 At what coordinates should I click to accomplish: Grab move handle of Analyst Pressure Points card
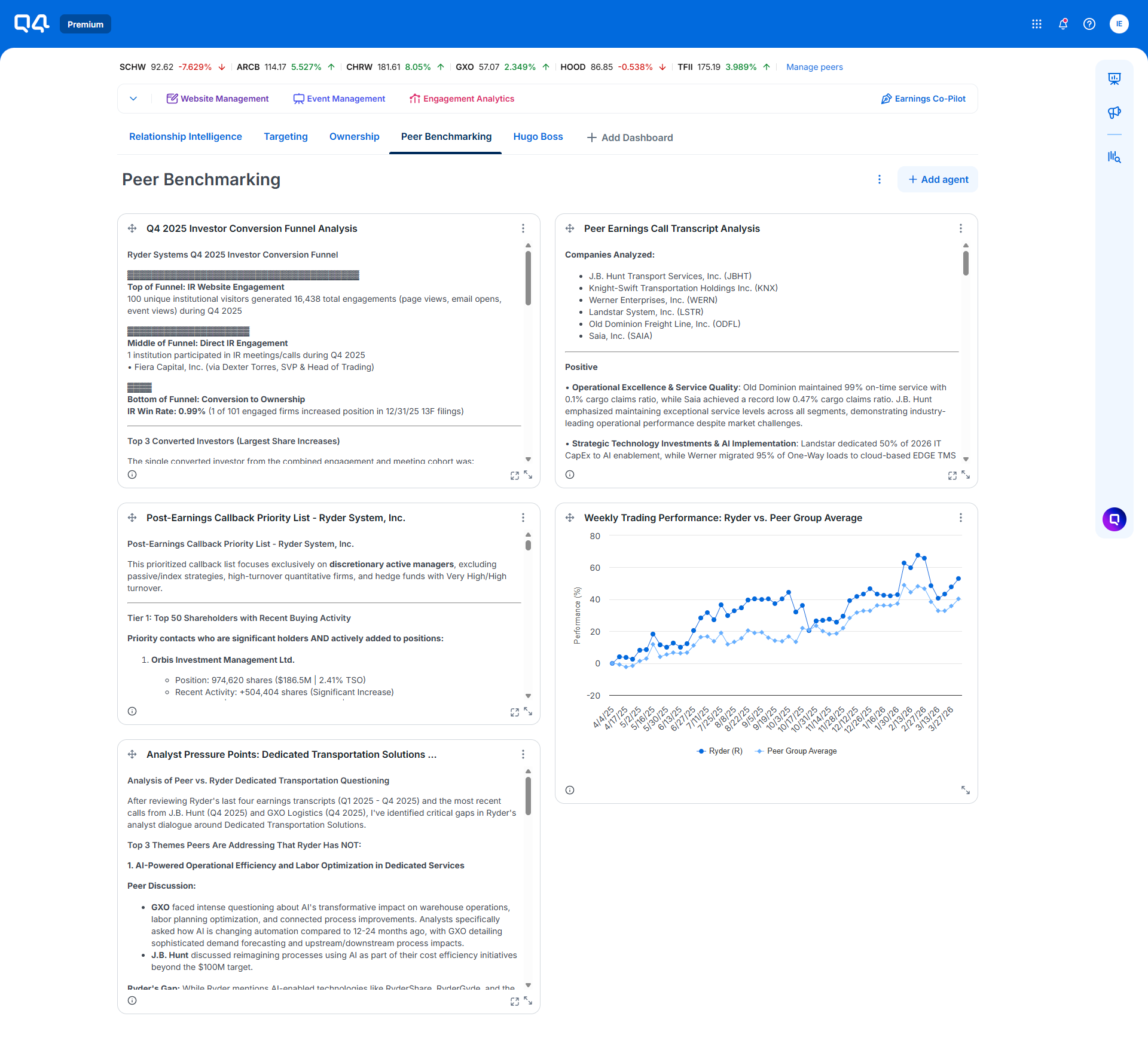tap(132, 754)
